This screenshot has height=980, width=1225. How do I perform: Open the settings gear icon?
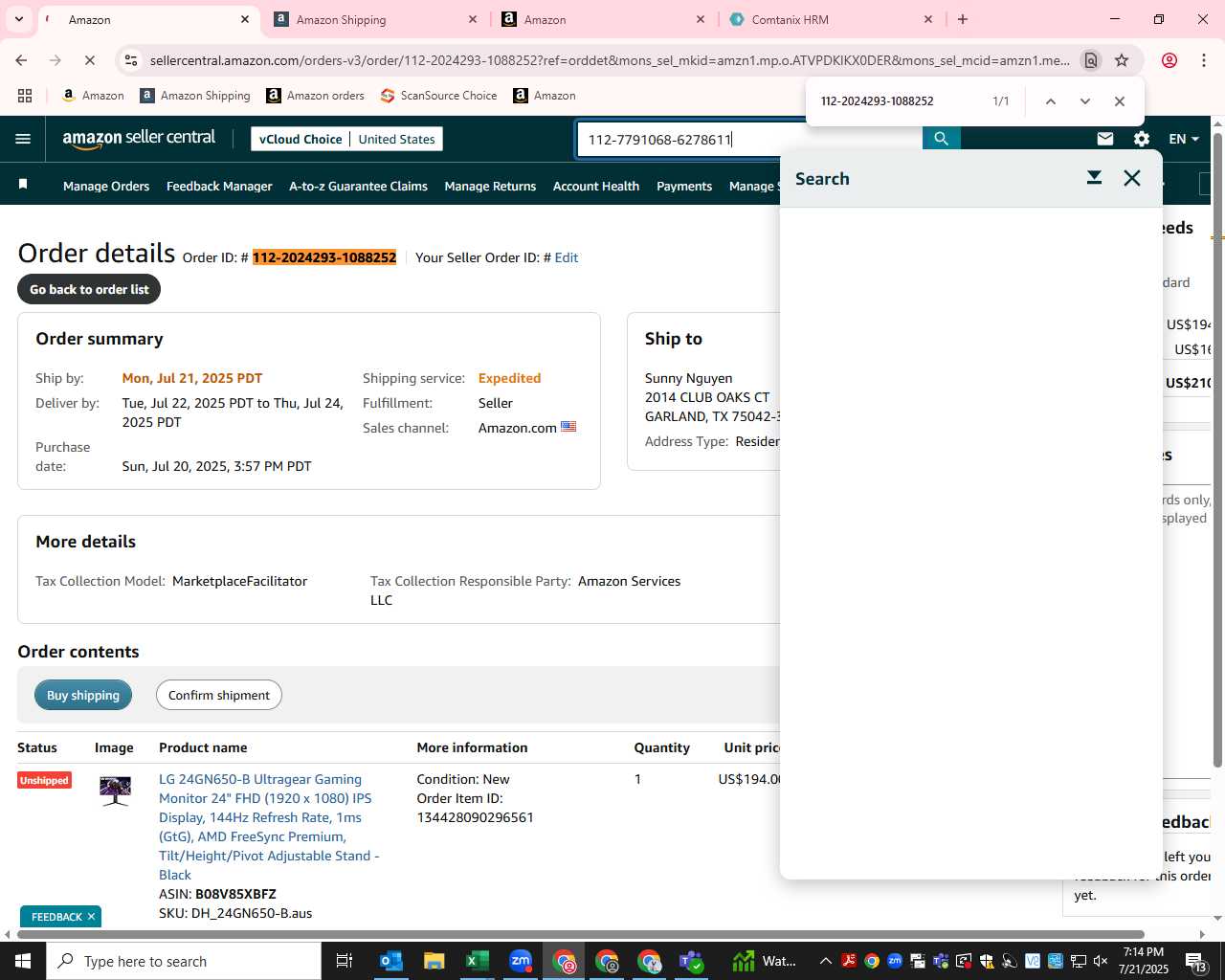click(1142, 139)
